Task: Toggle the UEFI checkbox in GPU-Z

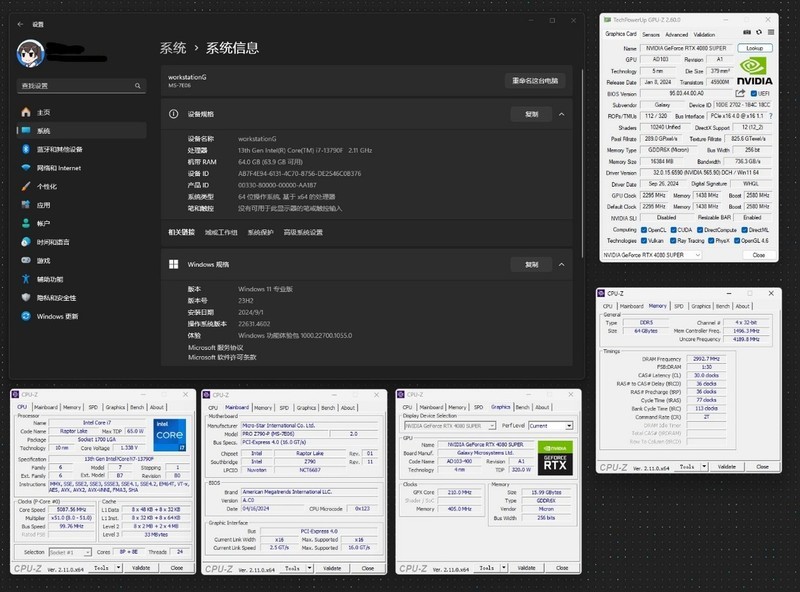Action: (752, 93)
